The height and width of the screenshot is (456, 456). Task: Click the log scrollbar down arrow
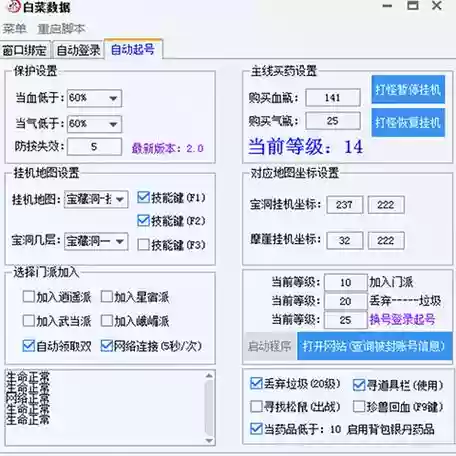pos(209,440)
